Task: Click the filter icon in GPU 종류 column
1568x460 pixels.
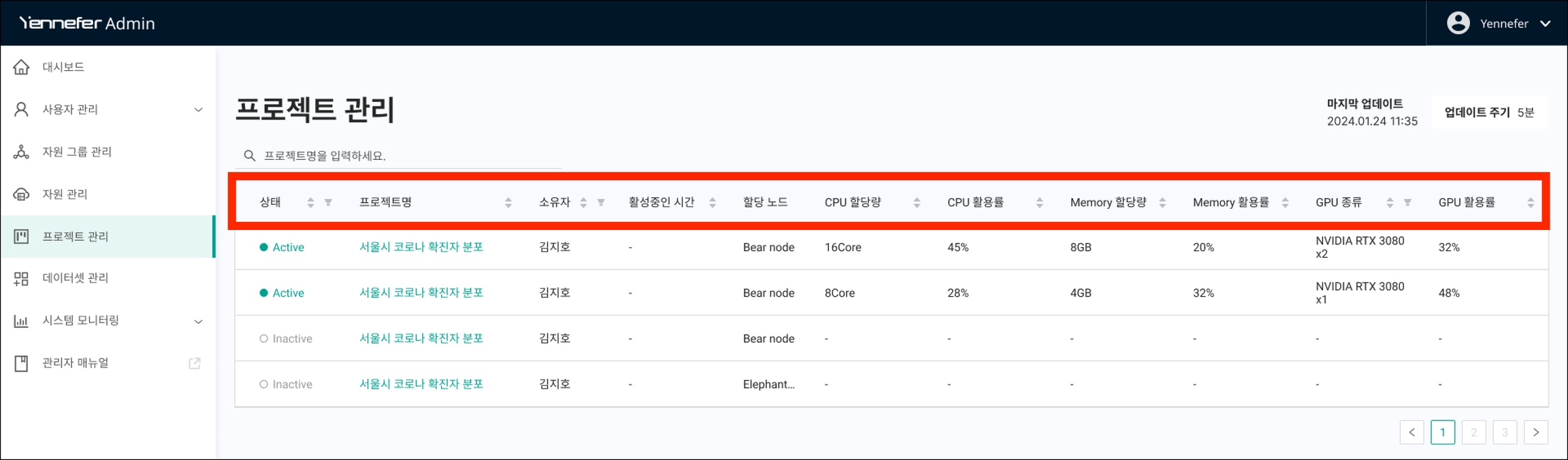Action: pos(1407,203)
